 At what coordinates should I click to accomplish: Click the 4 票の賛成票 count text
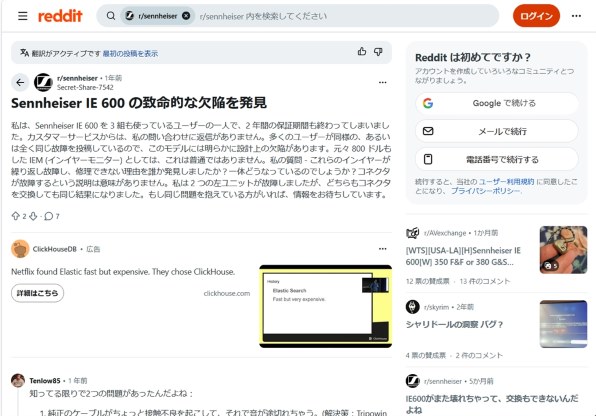425,356
